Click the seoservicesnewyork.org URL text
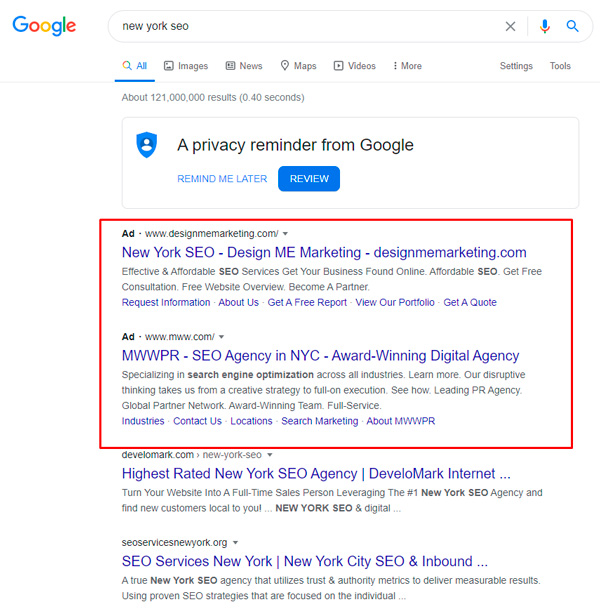Image resolution: width=600 pixels, height=615 pixels. [x=175, y=542]
